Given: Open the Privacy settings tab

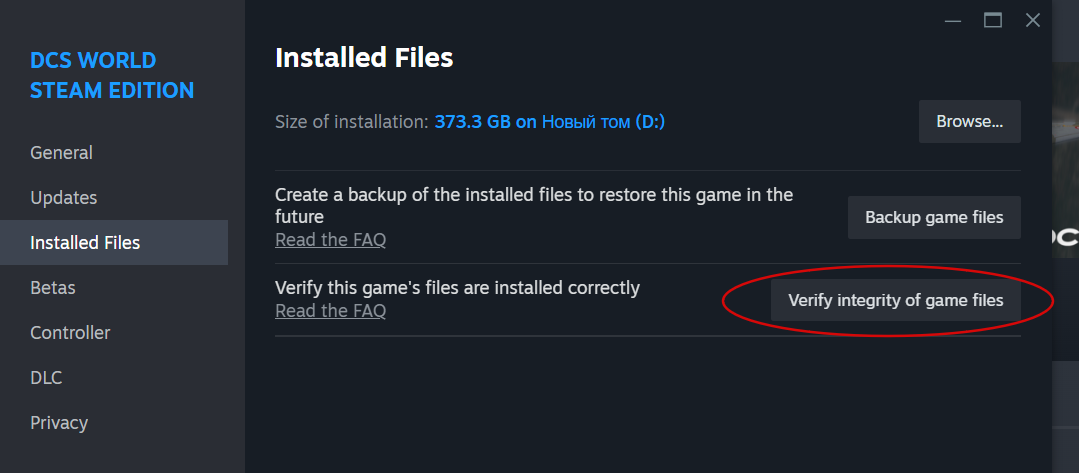Looking at the screenshot, I should (59, 423).
